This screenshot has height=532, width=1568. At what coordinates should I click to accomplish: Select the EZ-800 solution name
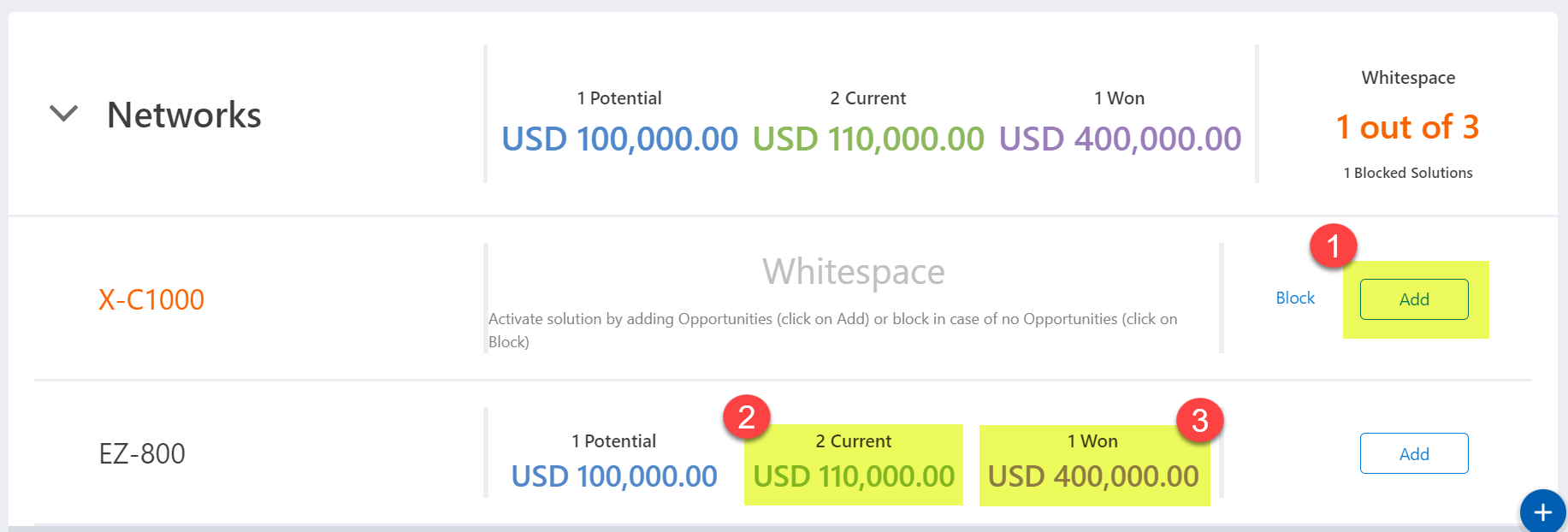(142, 453)
